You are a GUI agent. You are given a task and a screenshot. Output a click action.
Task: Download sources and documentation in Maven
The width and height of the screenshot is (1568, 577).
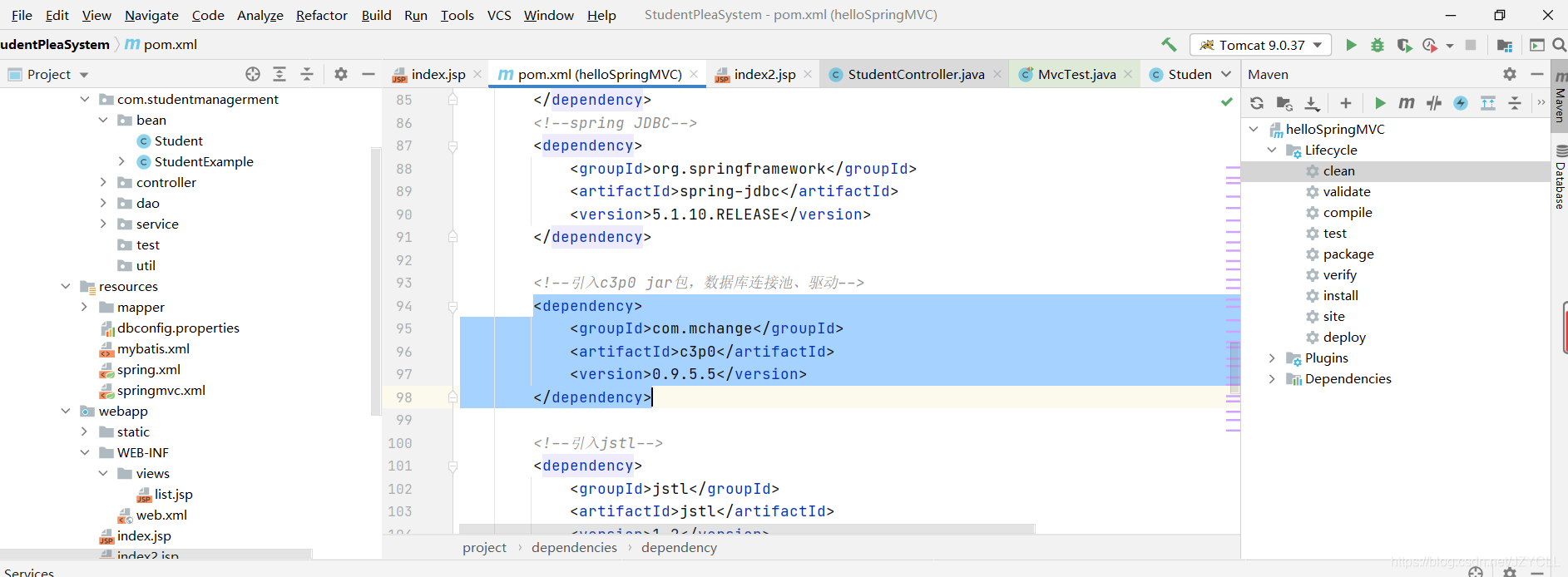click(1312, 103)
